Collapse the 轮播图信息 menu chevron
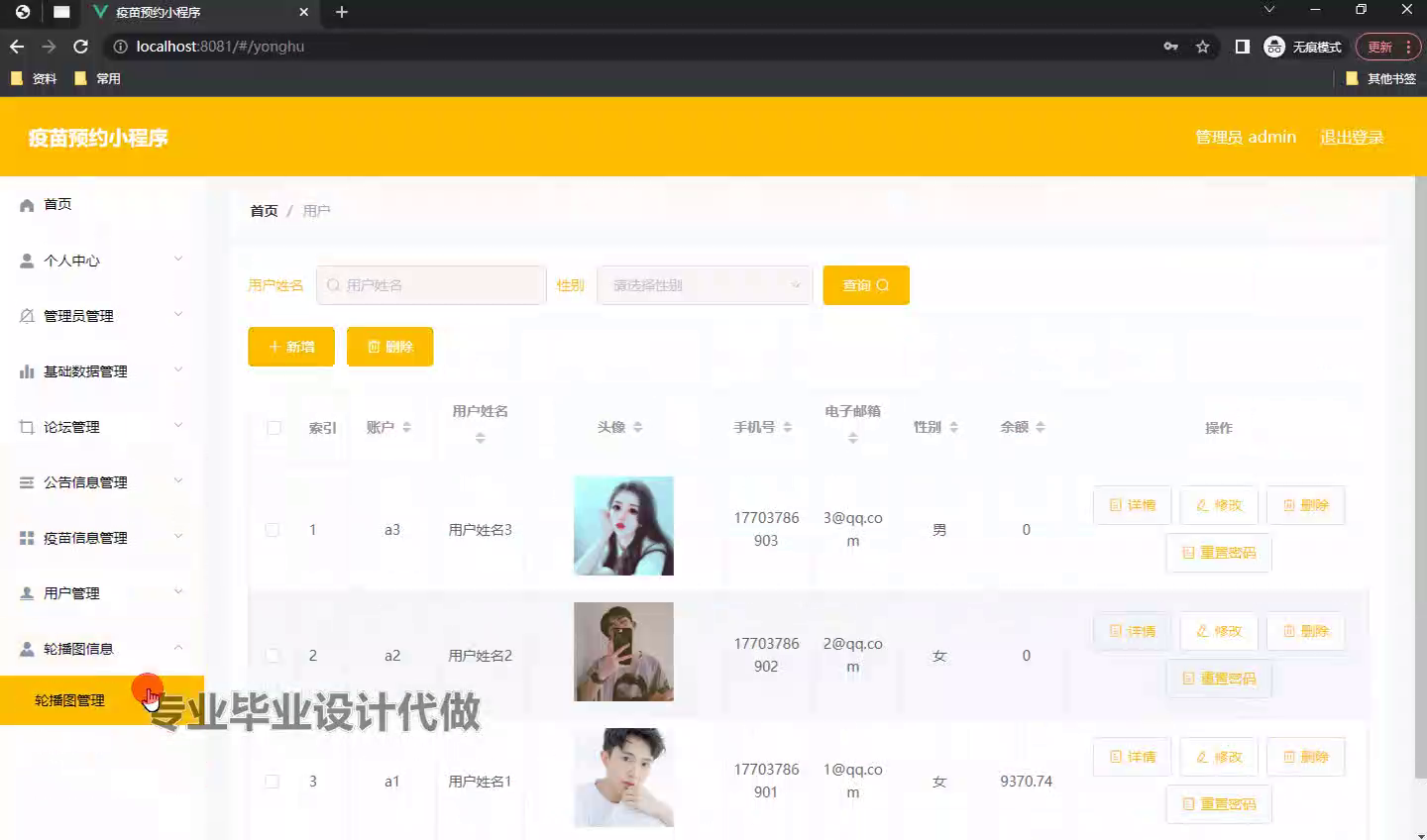Screen dimensions: 1427x840 178,648
